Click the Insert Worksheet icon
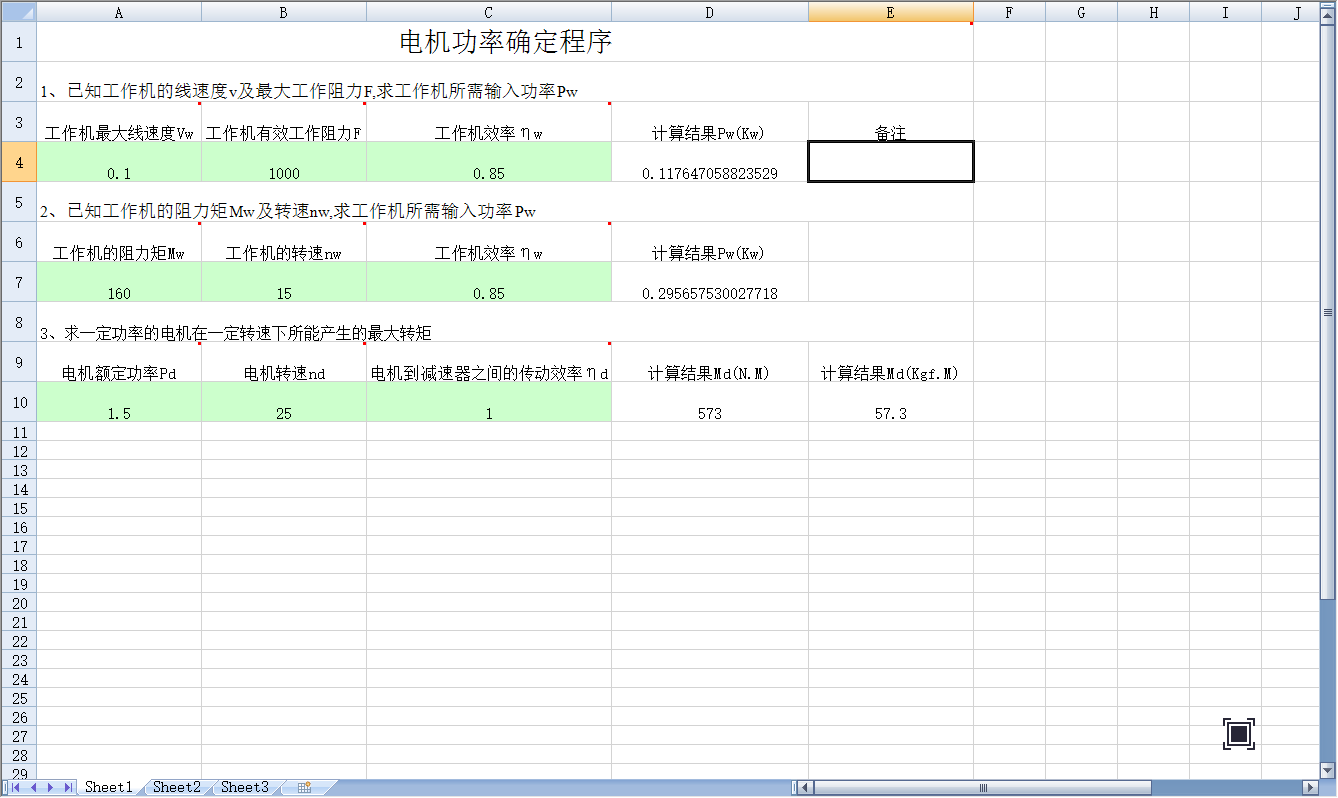Viewport: 1338px width, 798px height. (x=304, y=788)
